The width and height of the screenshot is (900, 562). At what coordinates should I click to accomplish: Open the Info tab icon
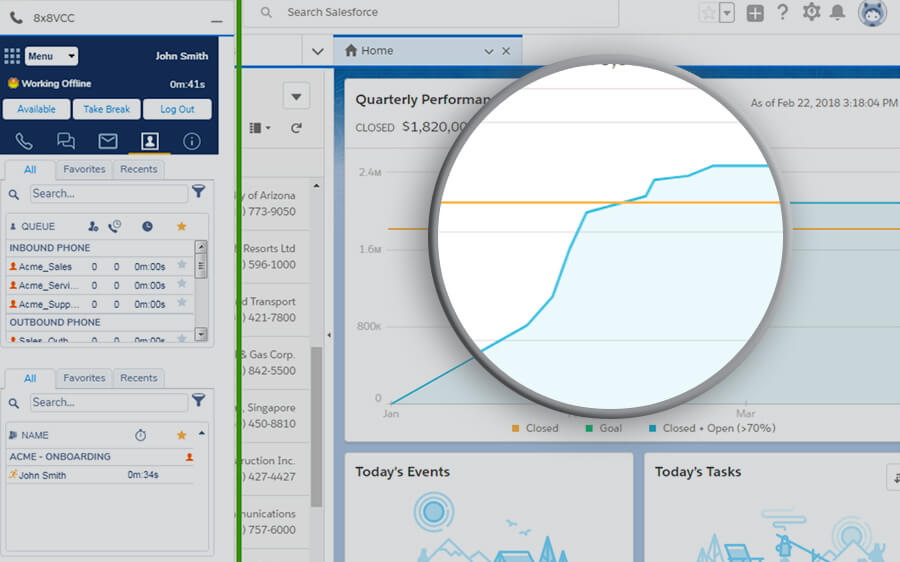pyautogui.click(x=191, y=141)
